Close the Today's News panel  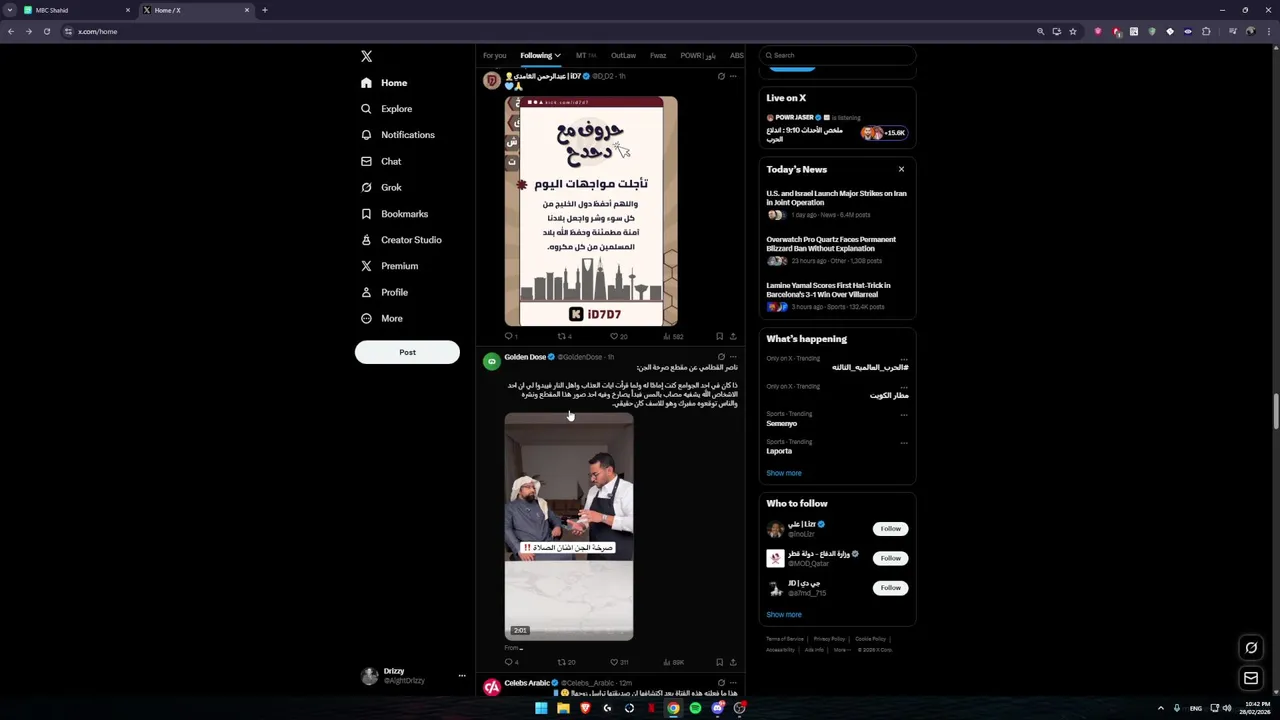tap(901, 170)
